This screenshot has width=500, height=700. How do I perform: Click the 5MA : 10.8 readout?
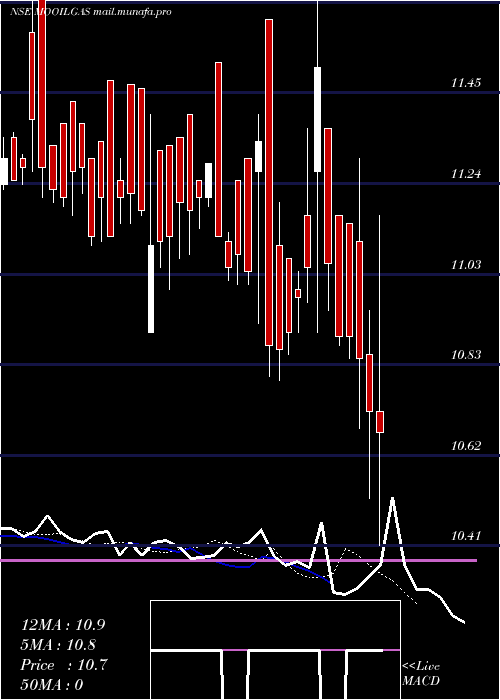(x=58, y=645)
